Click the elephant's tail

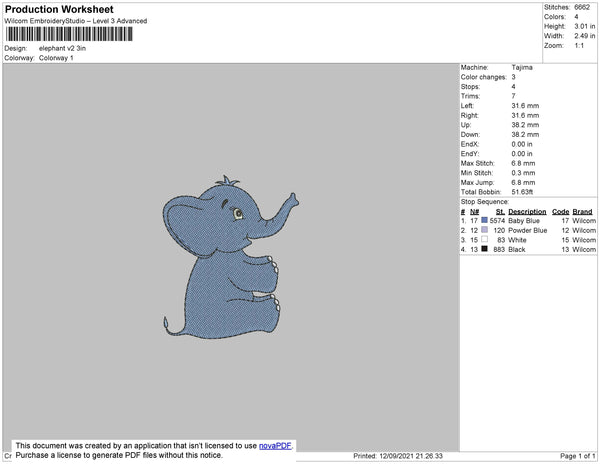pos(168,322)
